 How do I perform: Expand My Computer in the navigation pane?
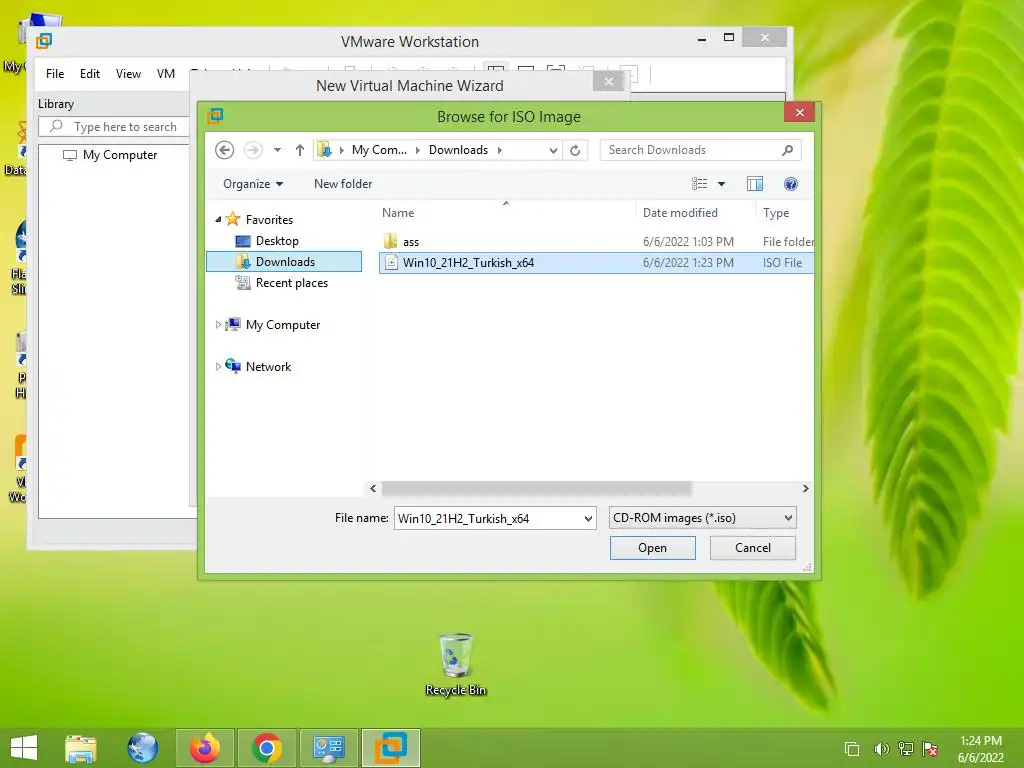pos(218,325)
